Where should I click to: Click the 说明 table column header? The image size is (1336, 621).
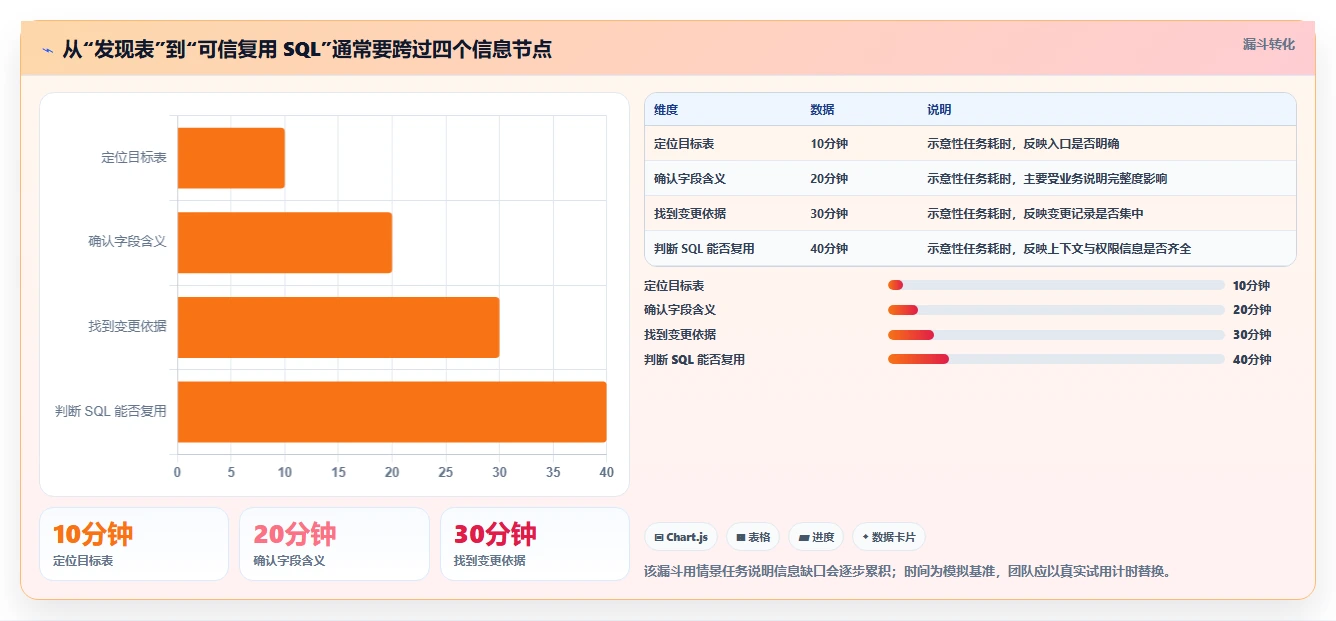point(939,110)
